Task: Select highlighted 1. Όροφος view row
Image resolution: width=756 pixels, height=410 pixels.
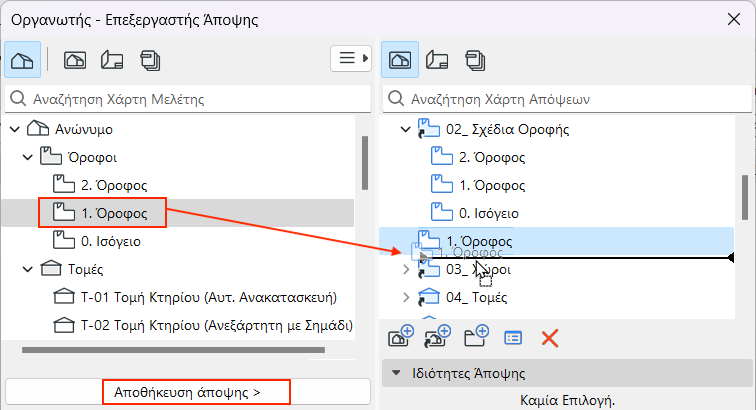Action: point(556,241)
